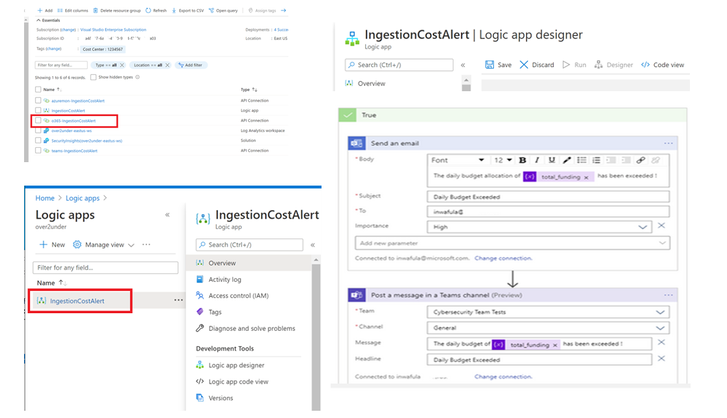Open Visual Studio Enterprise Subscription link
Image resolution: width=727 pixels, height=418 pixels.
pyautogui.click(x=113, y=30)
